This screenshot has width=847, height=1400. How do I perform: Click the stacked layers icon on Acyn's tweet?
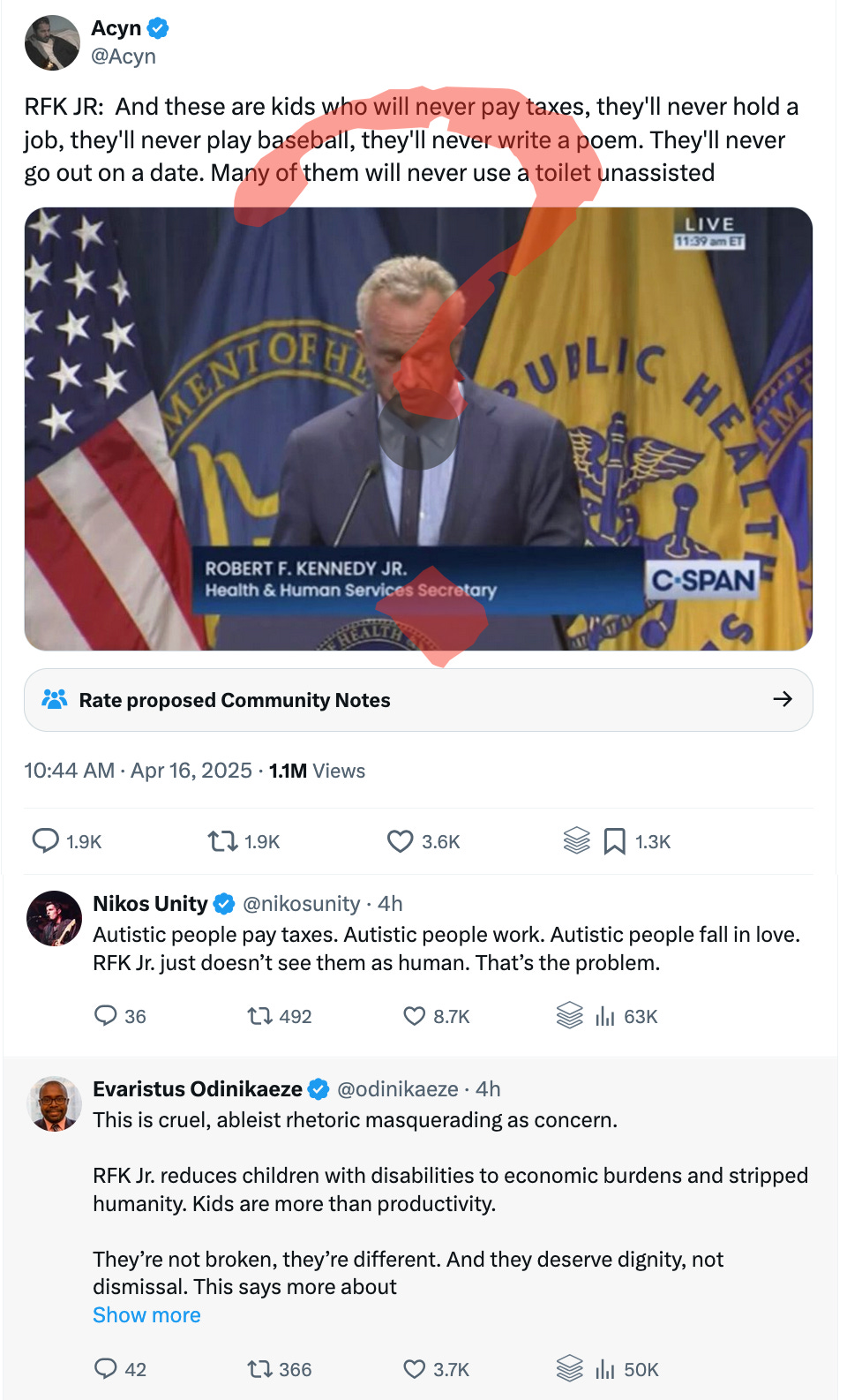[576, 840]
